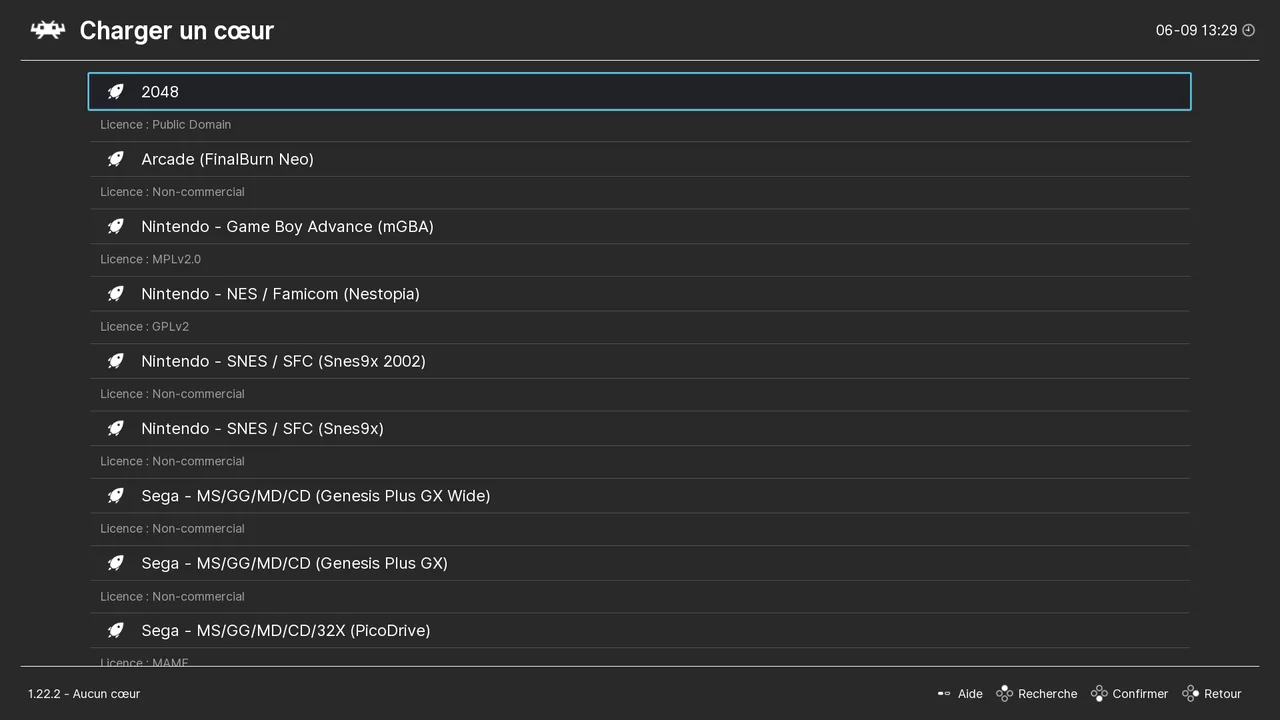
Task: Click the 'Licence : Public Domain' text
Action: [x=165, y=125]
